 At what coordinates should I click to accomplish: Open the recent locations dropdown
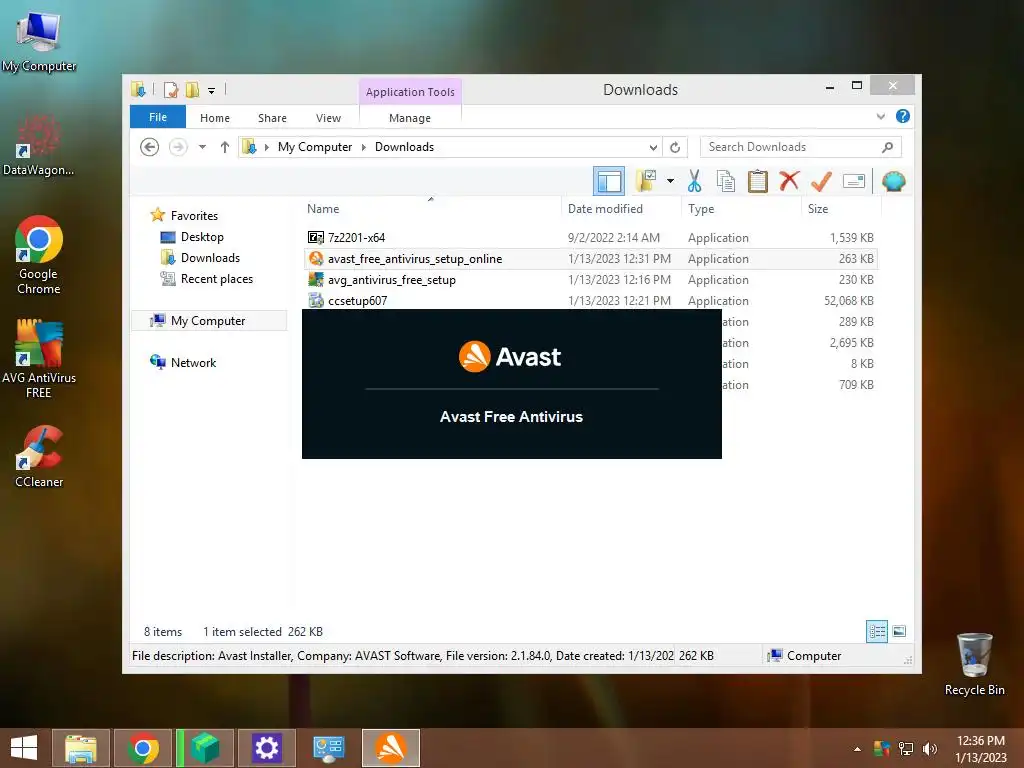(x=202, y=147)
